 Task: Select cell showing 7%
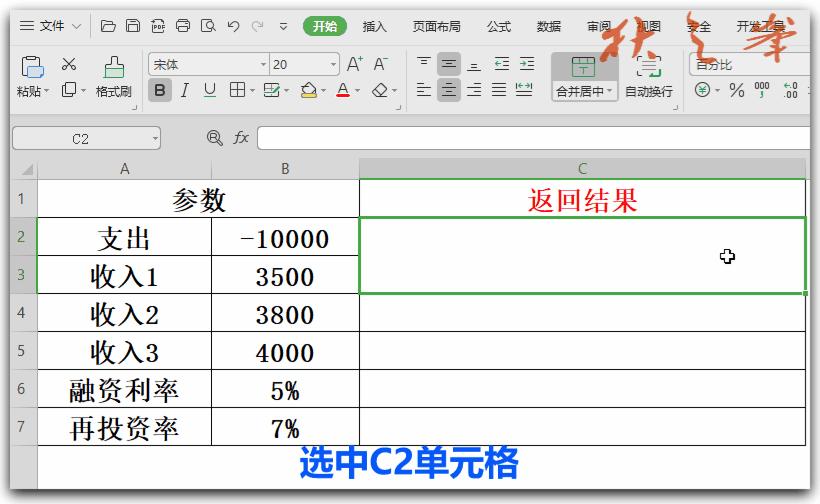pos(285,427)
